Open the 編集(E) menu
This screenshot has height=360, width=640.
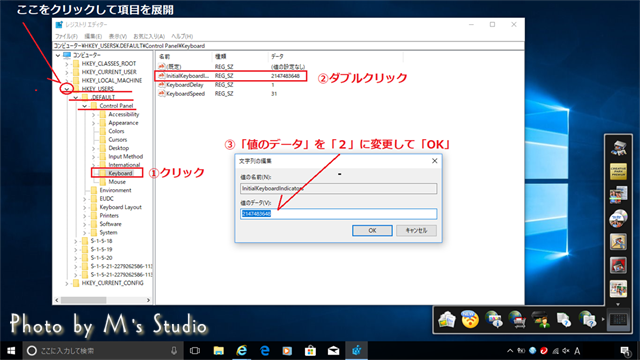coord(93,36)
